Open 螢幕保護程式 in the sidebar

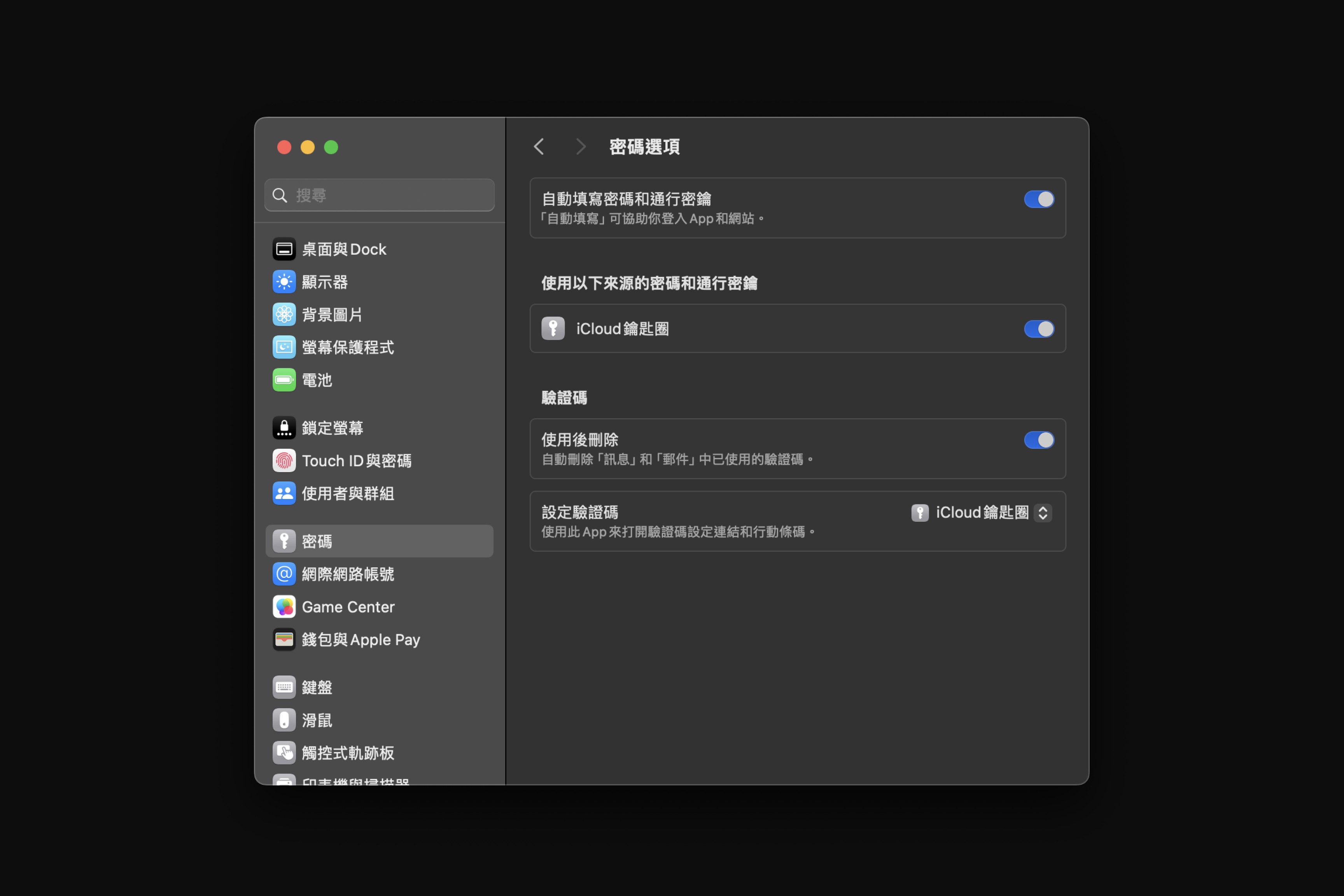click(347, 347)
